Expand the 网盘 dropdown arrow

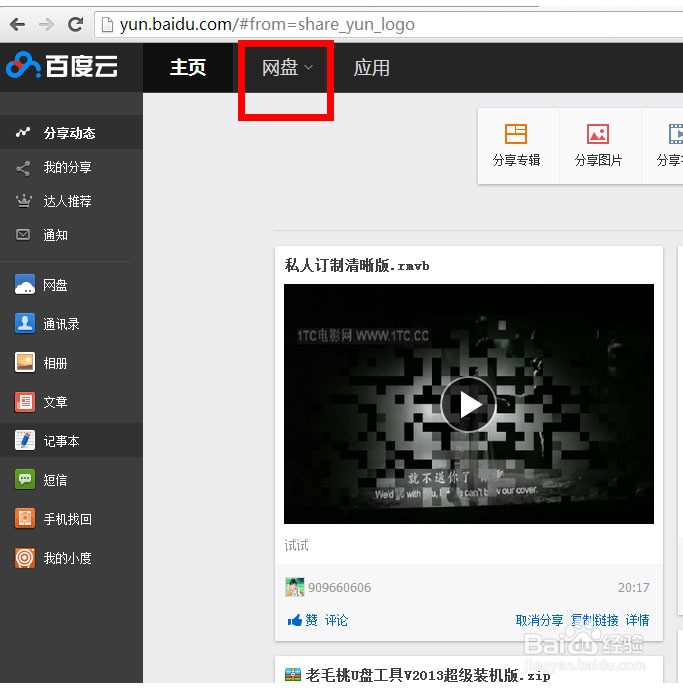click(308, 68)
